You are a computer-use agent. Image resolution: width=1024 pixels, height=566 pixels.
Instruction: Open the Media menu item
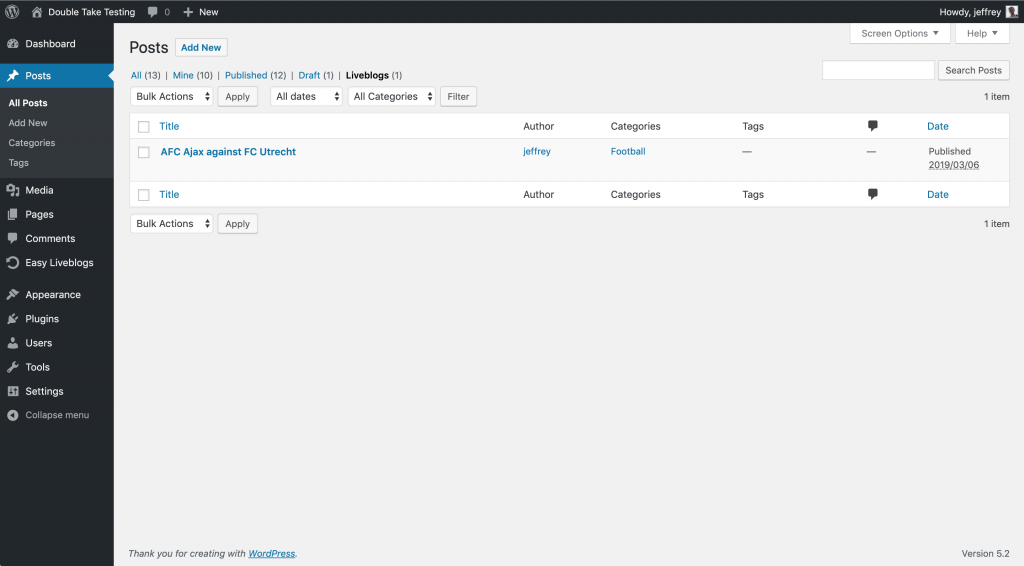57,190
